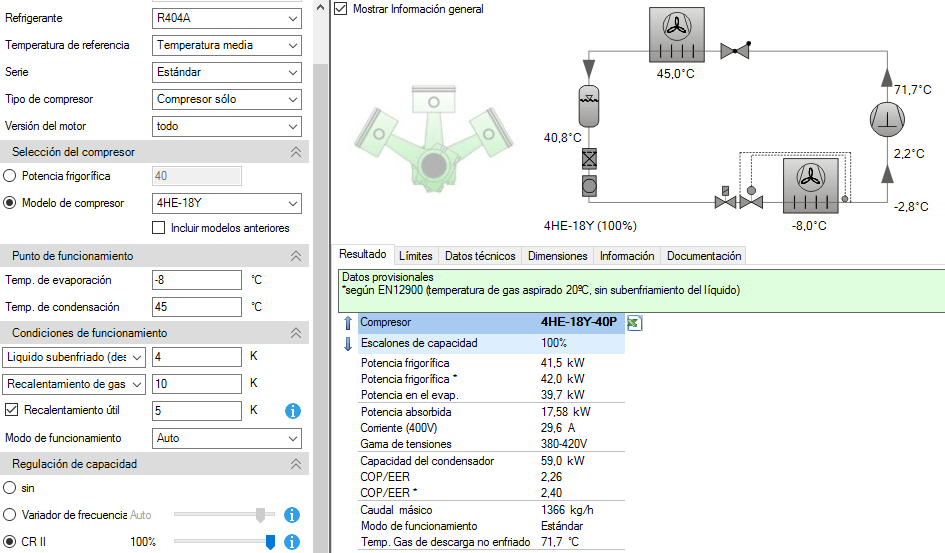945x553 pixels.
Task: Open the Refrigerante R404A dropdown
Action: click(x=226, y=19)
